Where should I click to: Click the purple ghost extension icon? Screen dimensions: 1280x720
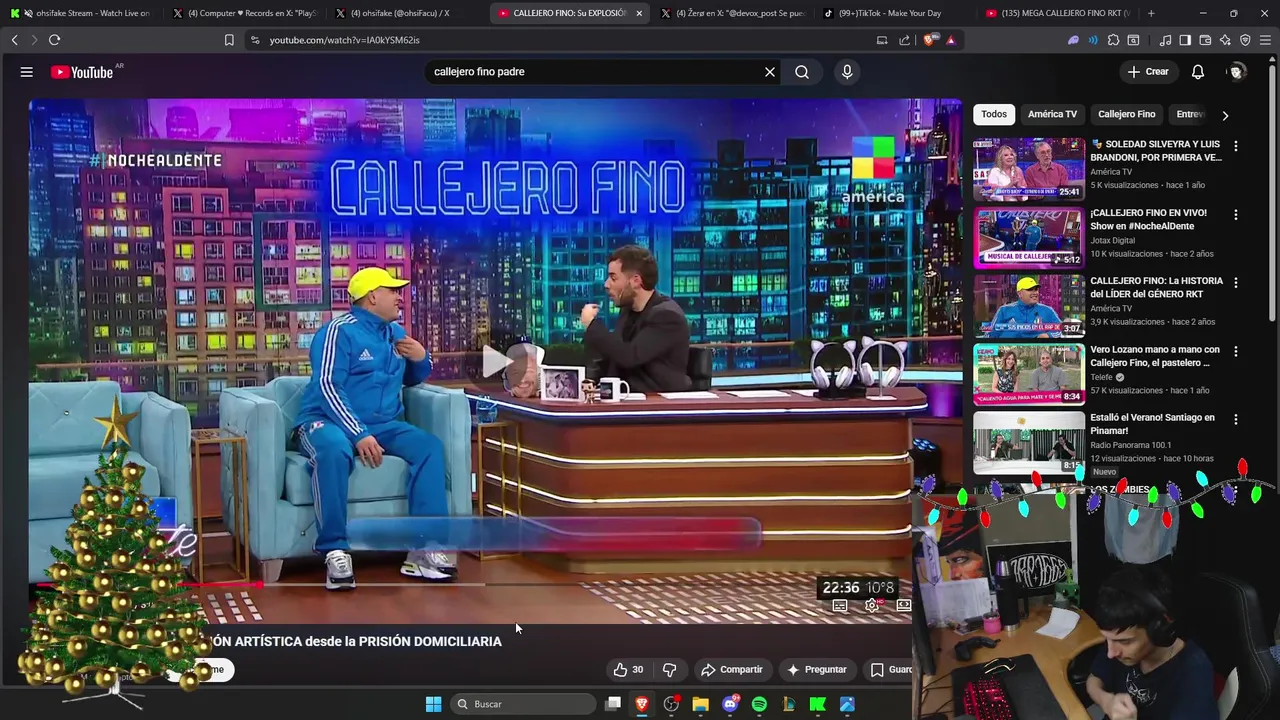coord(1073,40)
